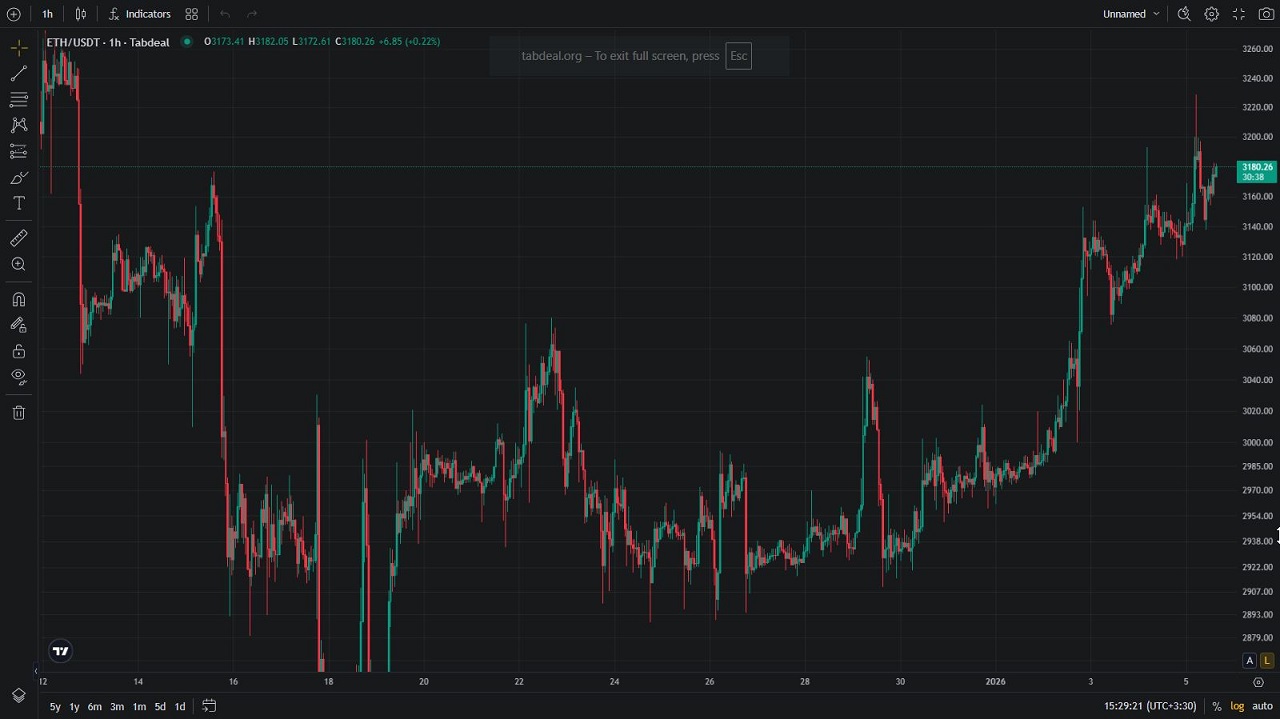Toggle hide all drawings eye icon
This screenshot has height=719, width=1280.
(18, 377)
